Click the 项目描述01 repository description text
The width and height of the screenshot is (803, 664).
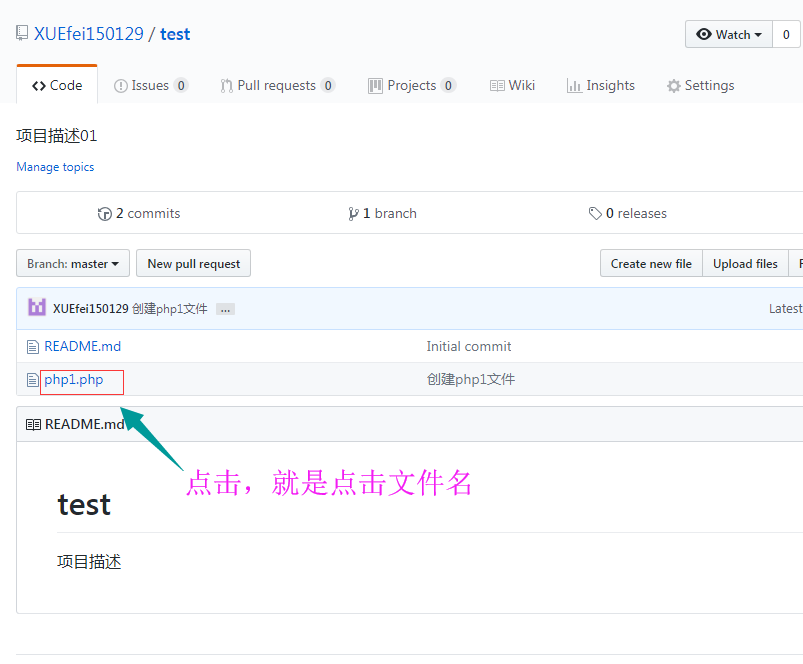(x=57, y=136)
